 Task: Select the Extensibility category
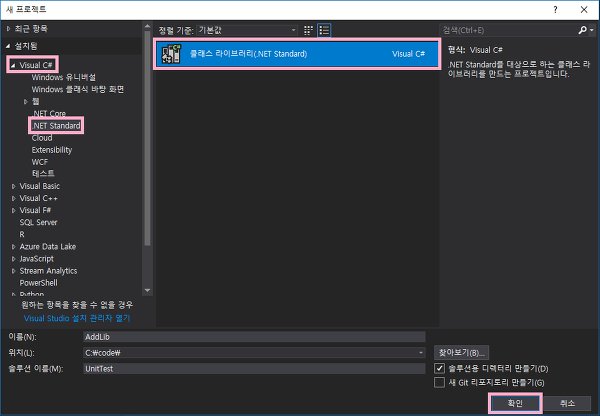(52, 150)
